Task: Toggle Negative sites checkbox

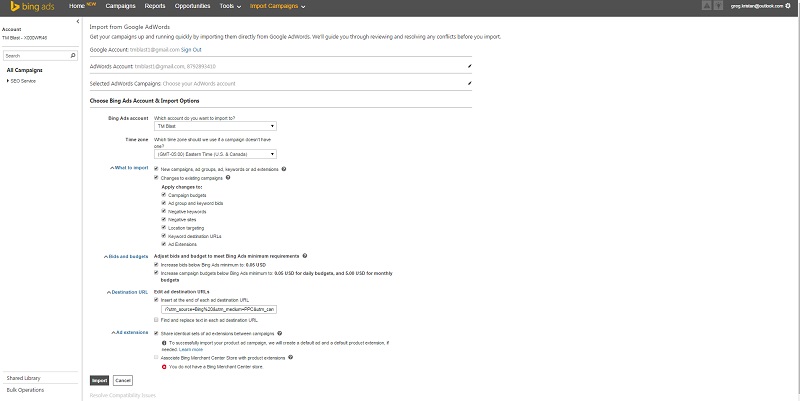Action: point(164,219)
